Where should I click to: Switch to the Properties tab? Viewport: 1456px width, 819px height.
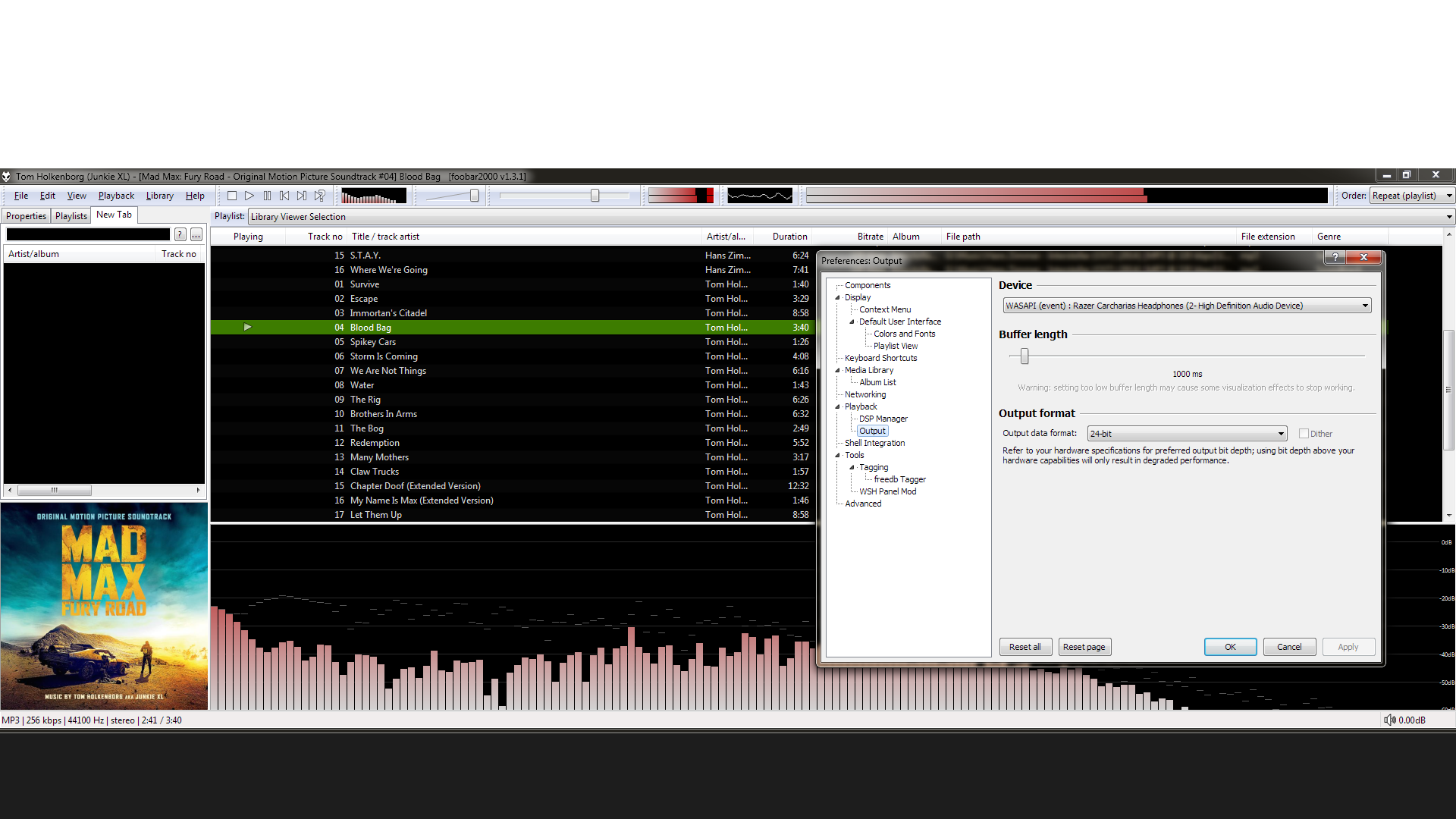[26, 216]
